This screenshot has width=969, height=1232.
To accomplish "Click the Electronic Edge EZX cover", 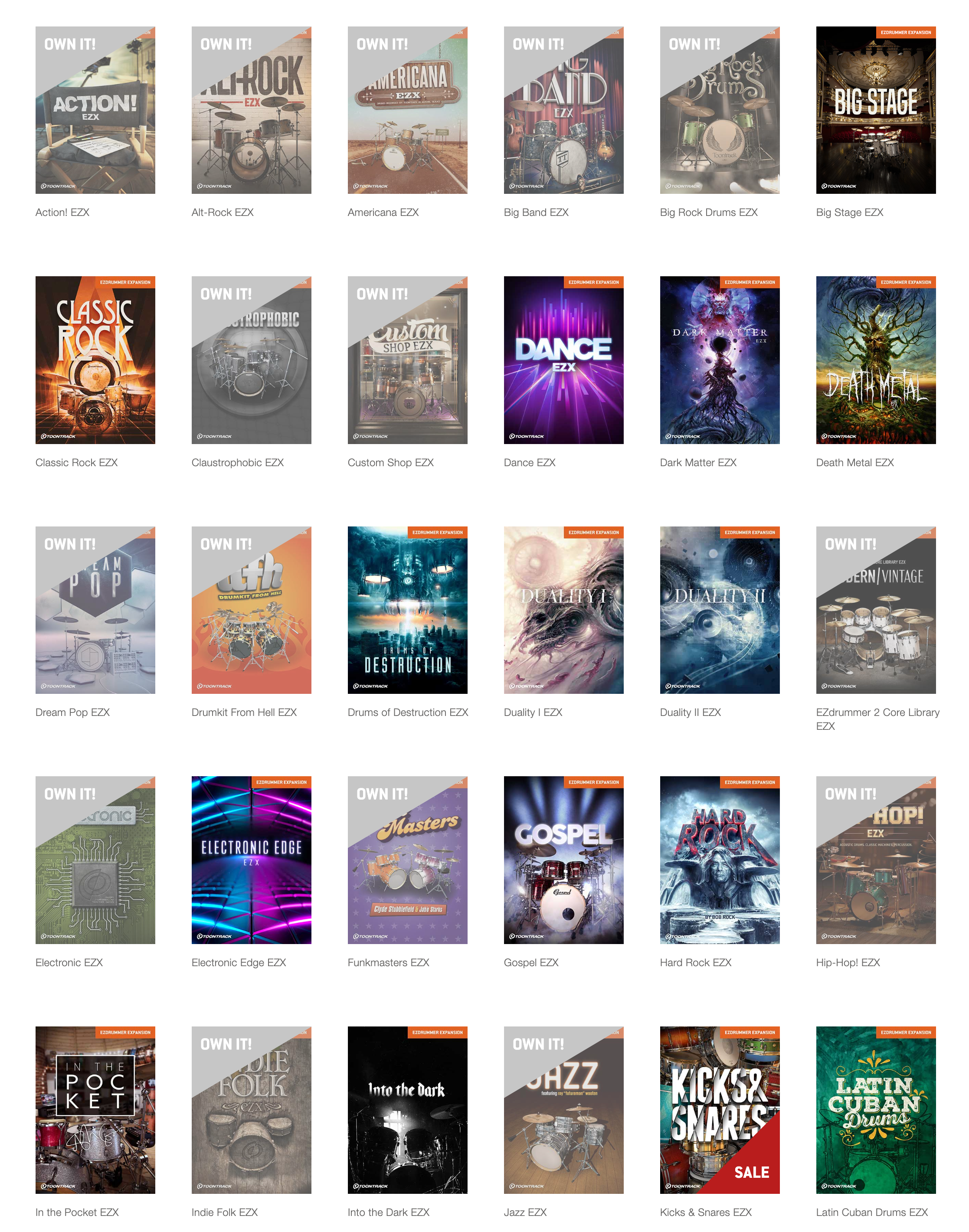I will pos(251,860).
